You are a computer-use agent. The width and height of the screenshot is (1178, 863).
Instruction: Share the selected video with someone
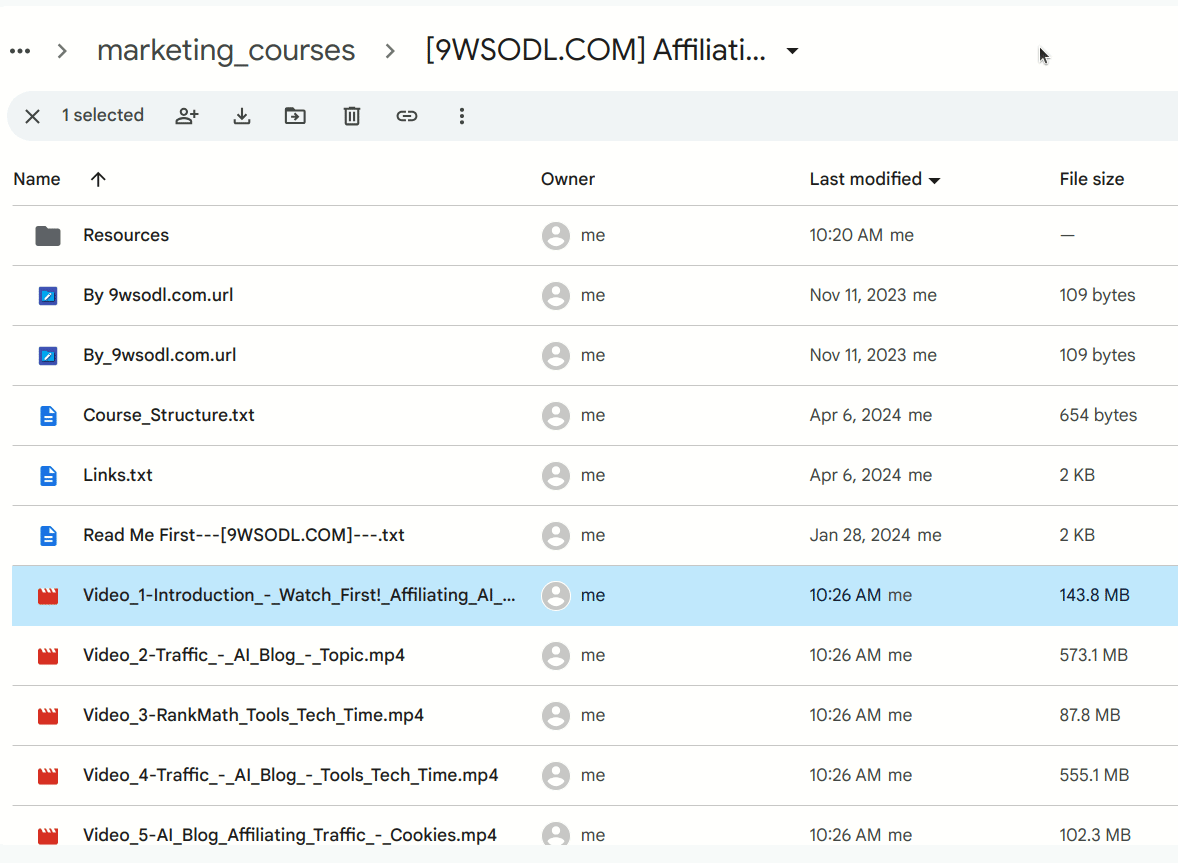187,116
